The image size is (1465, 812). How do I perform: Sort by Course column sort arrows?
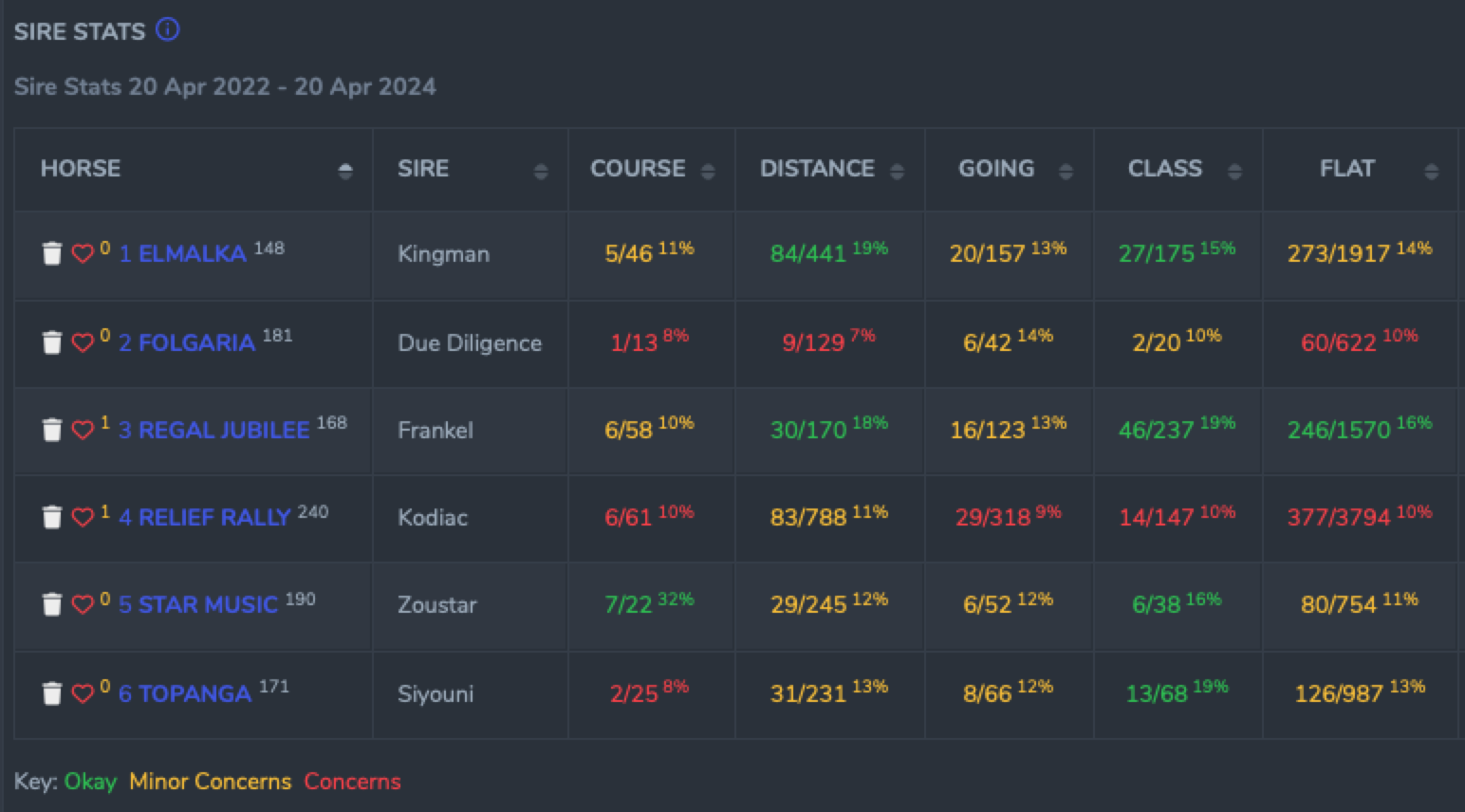point(708,171)
